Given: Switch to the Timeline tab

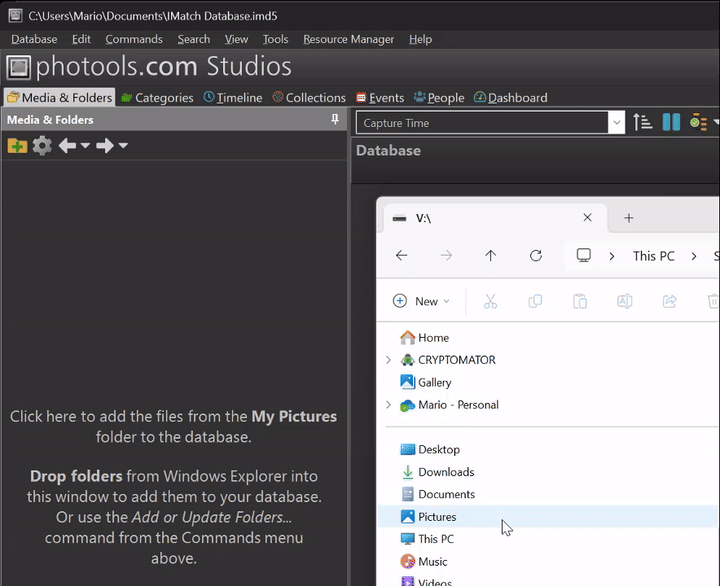Looking at the screenshot, I should pos(233,97).
